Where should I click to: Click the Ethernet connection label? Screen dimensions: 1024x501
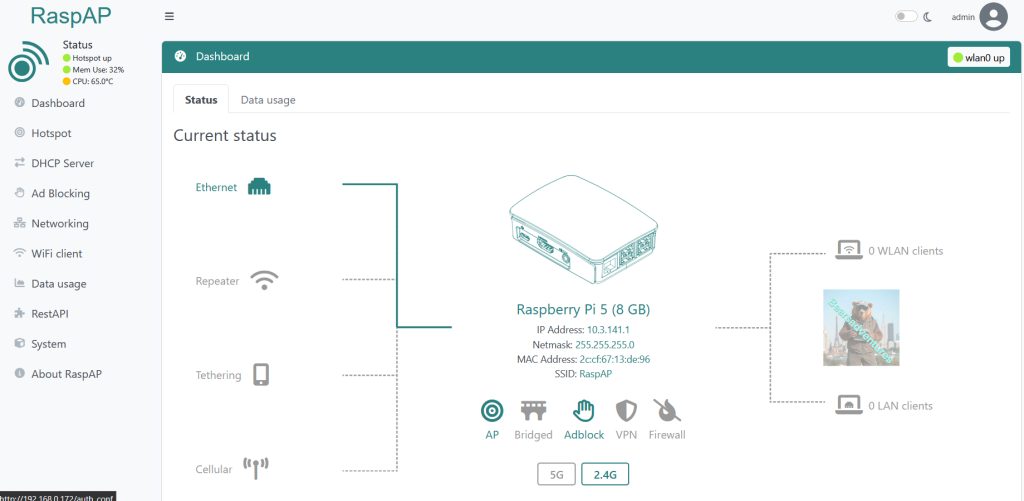pos(216,187)
